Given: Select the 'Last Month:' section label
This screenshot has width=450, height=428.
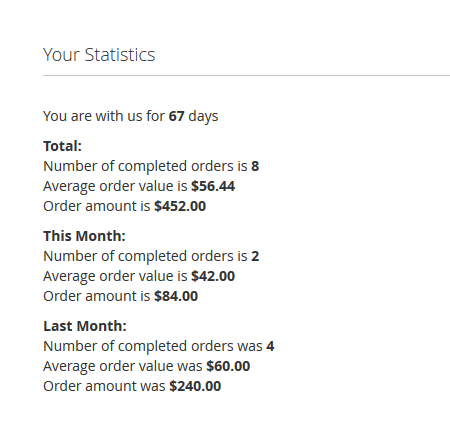Looking at the screenshot, I should tap(85, 326).
